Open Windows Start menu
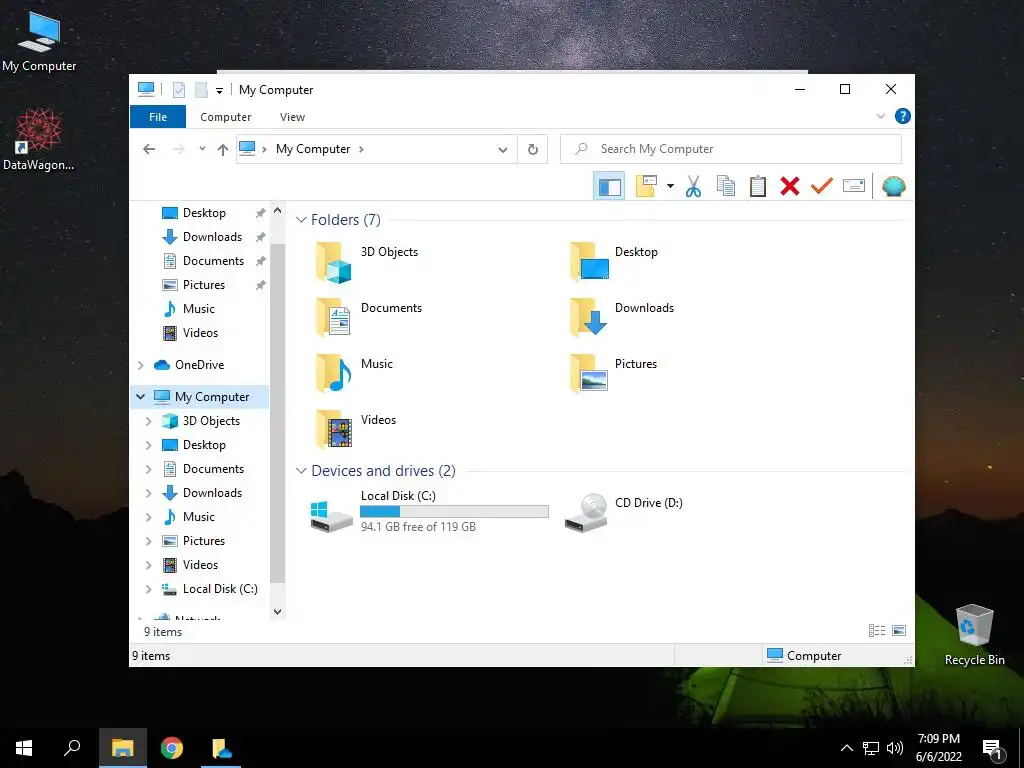Screen dimensions: 1024x768 [24, 748]
